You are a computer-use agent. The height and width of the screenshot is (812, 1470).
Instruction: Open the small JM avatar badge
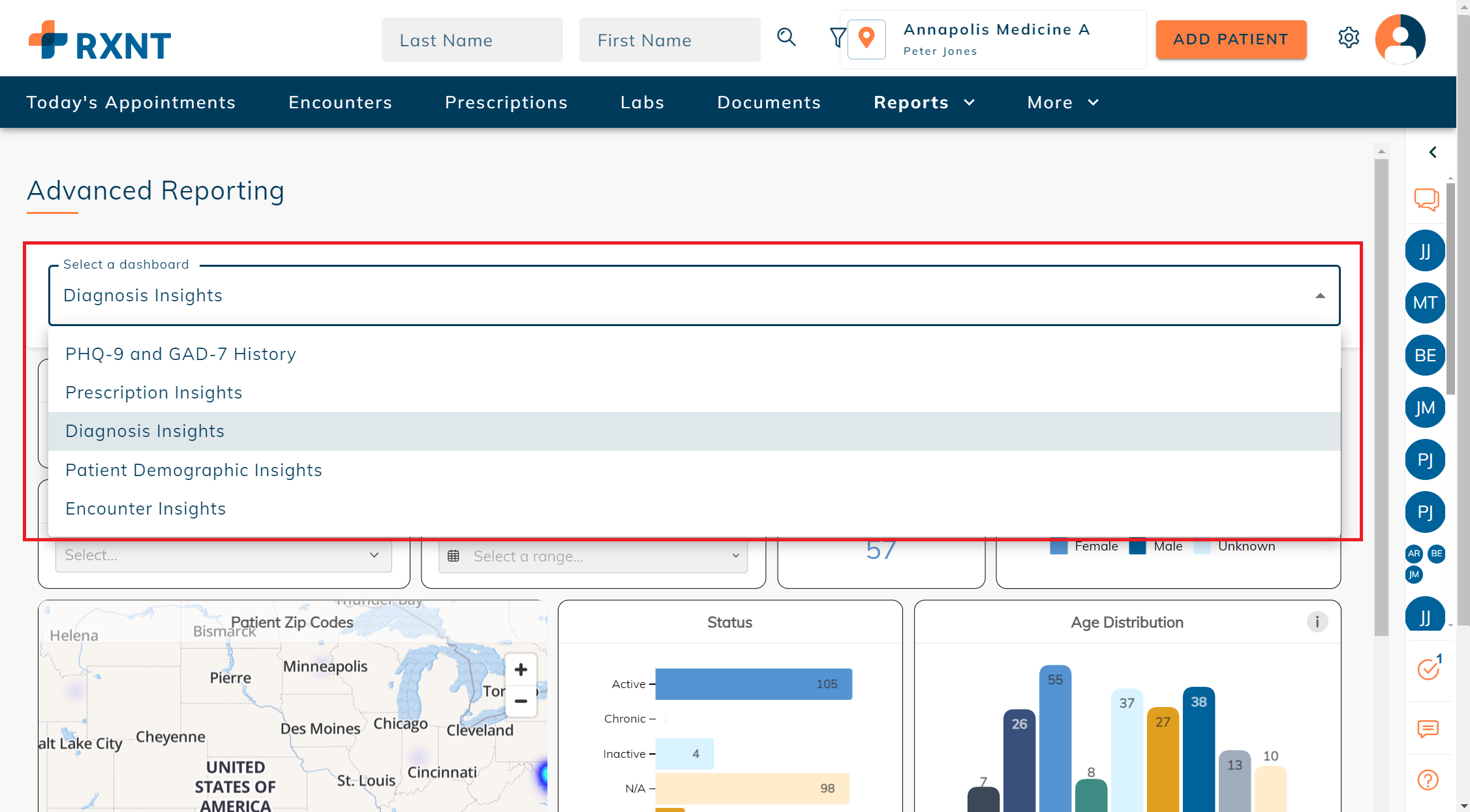[x=1414, y=575]
